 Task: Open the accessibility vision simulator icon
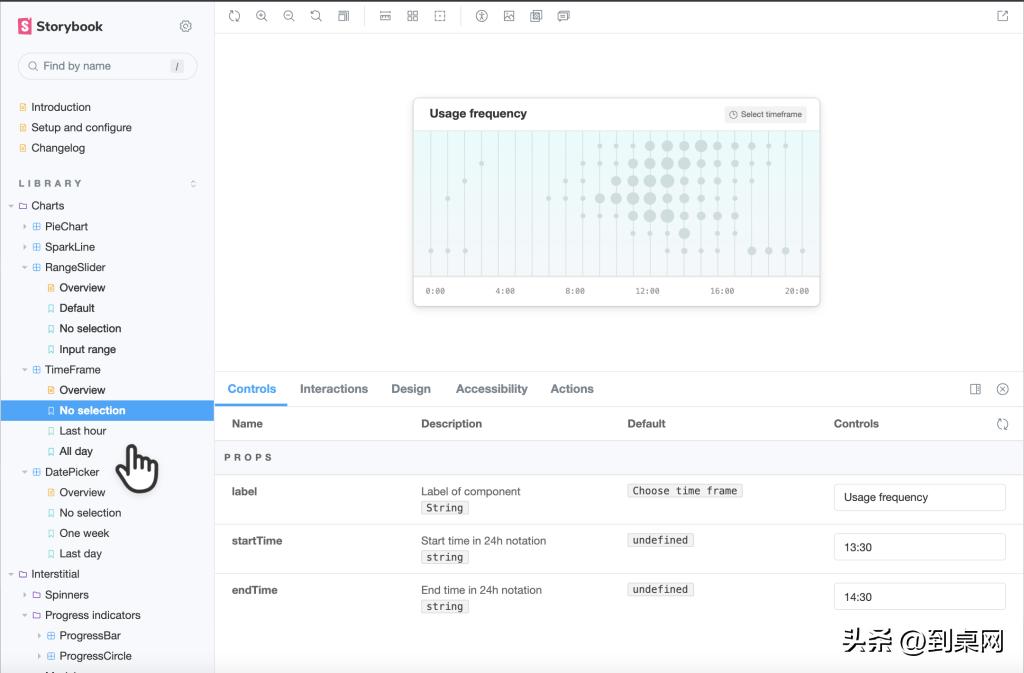(x=481, y=16)
